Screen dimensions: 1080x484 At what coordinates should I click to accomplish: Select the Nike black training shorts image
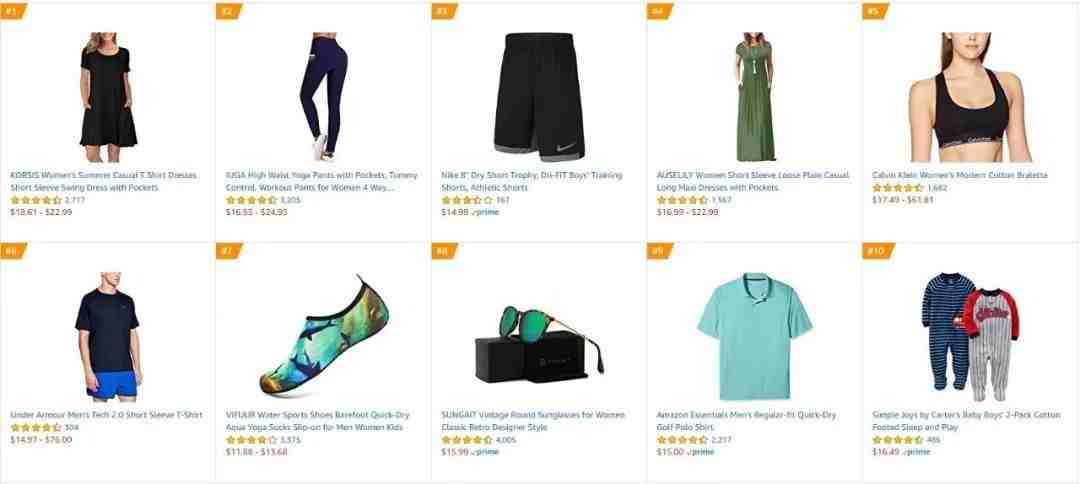point(539,96)
